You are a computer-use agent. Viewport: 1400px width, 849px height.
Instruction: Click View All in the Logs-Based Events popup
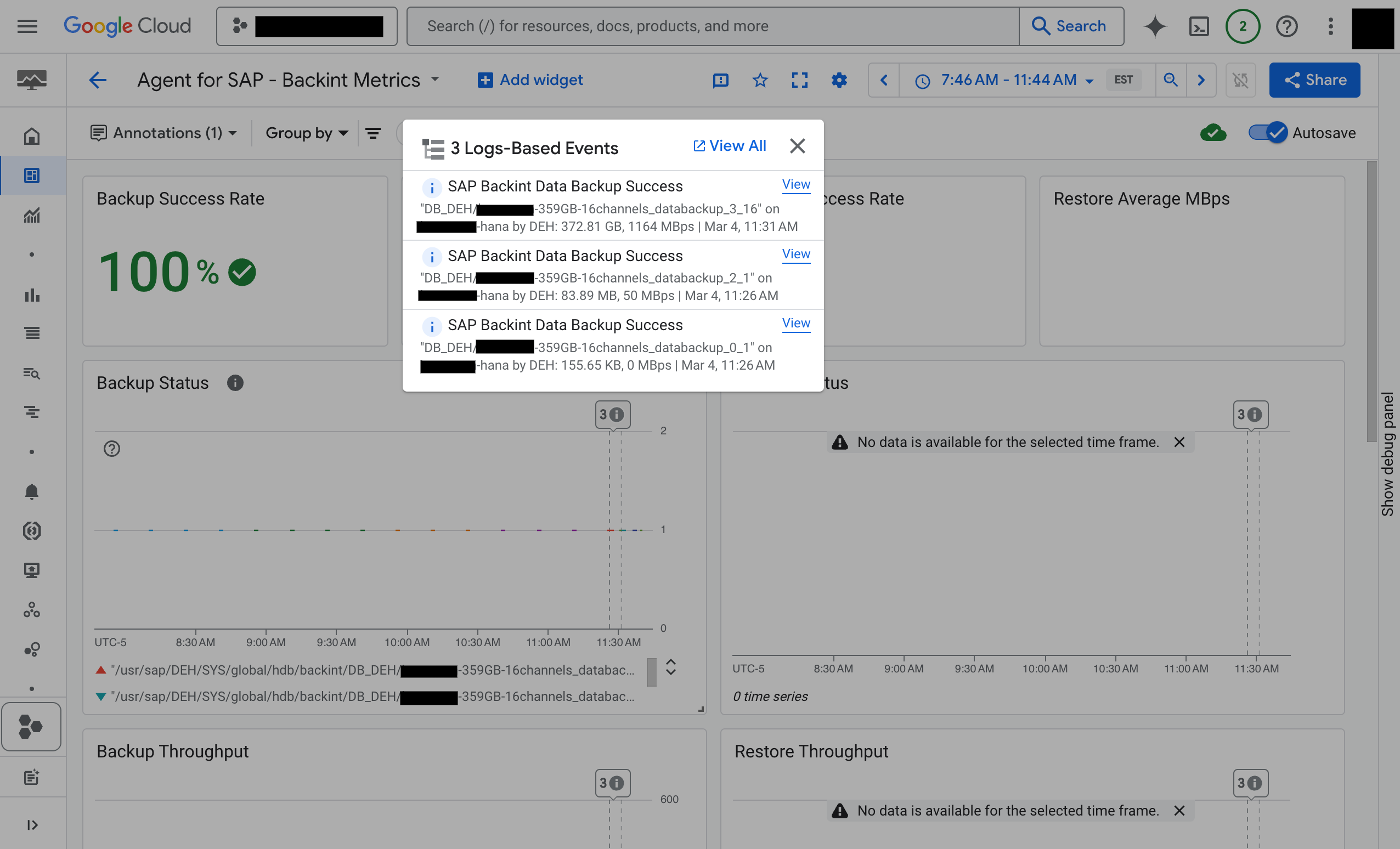point(730,146)
